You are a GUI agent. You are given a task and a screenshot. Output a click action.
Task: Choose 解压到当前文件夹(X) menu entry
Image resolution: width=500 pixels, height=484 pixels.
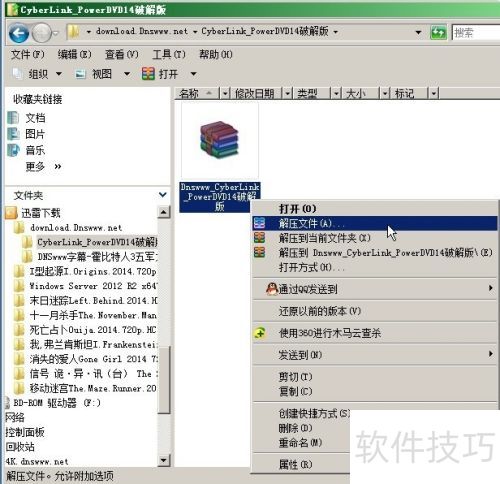(x=375, y=238)
